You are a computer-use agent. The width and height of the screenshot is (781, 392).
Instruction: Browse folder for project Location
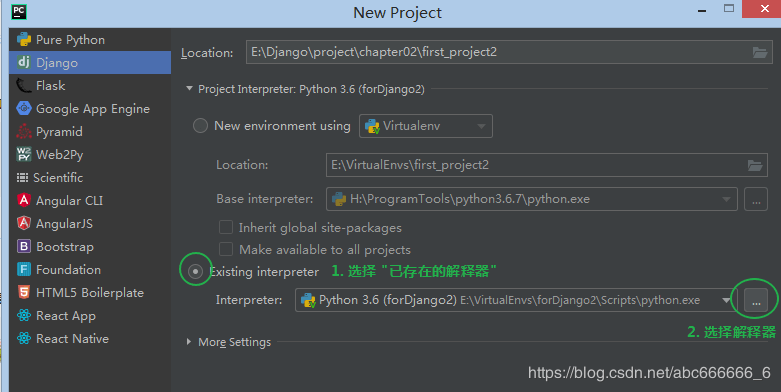point(760,52)
